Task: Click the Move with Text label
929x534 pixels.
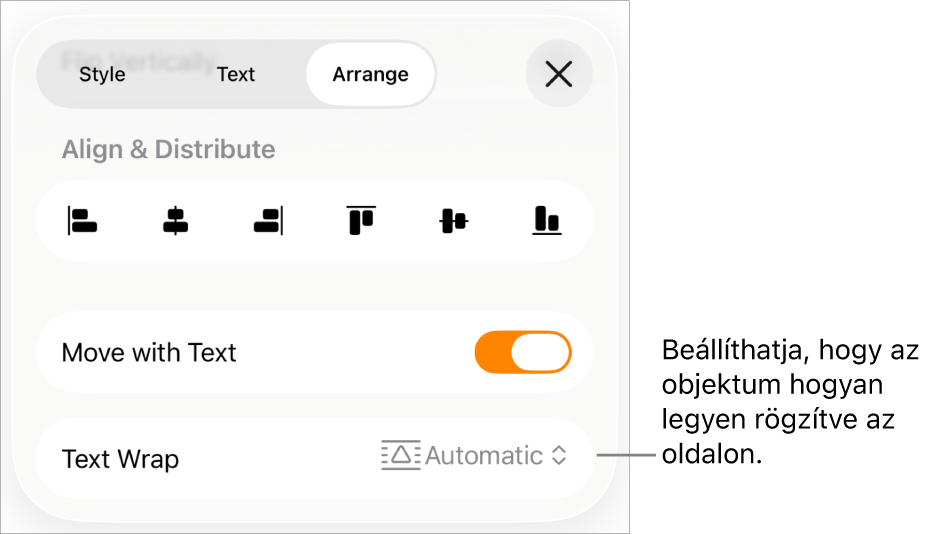Action: [149, 353]
